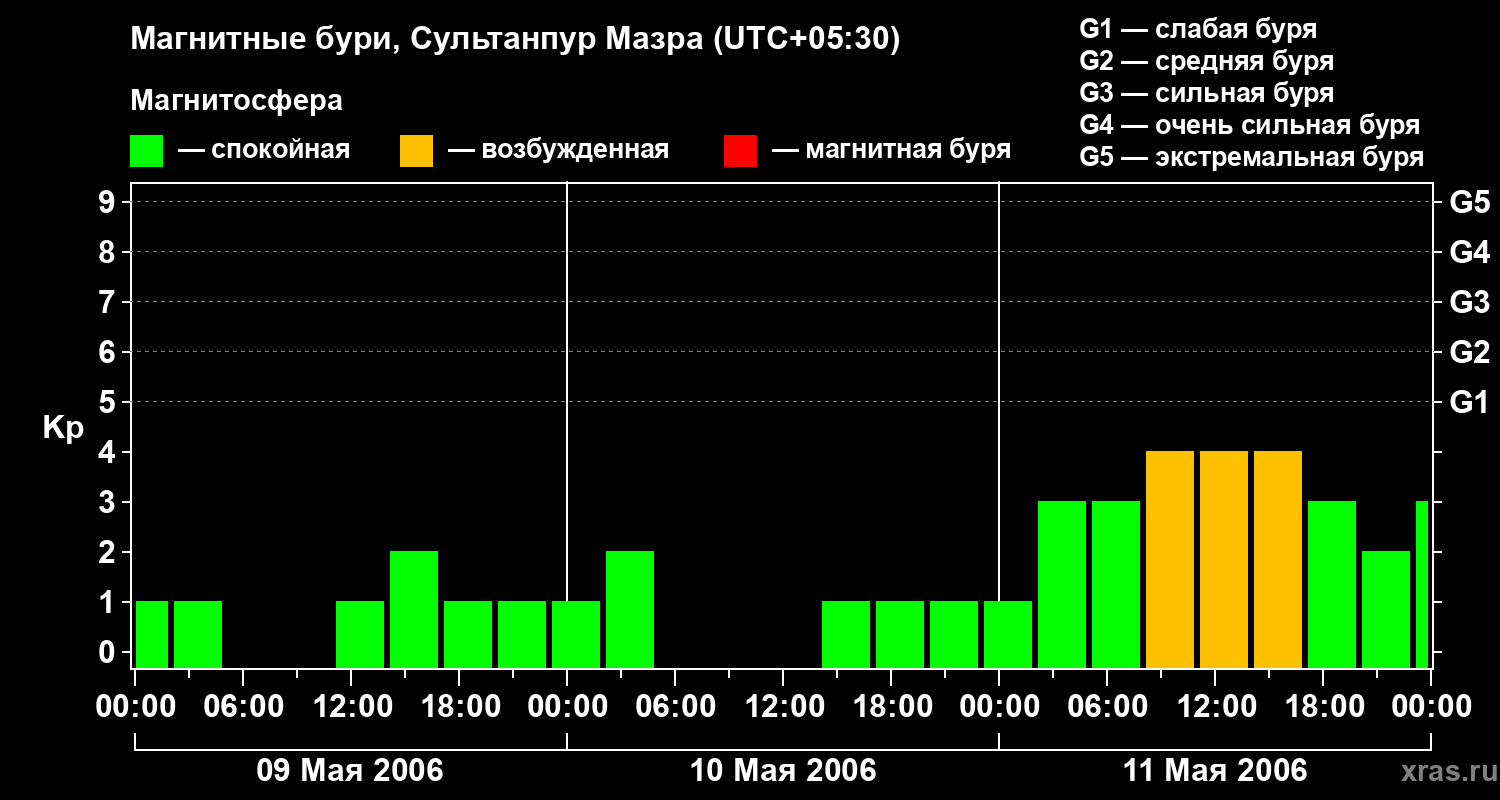Image resolution: width=1500 pixels, height=800 pixels.
Task: Select the "11 Мая 2006" date label
Action: (x=1215, y=771)
